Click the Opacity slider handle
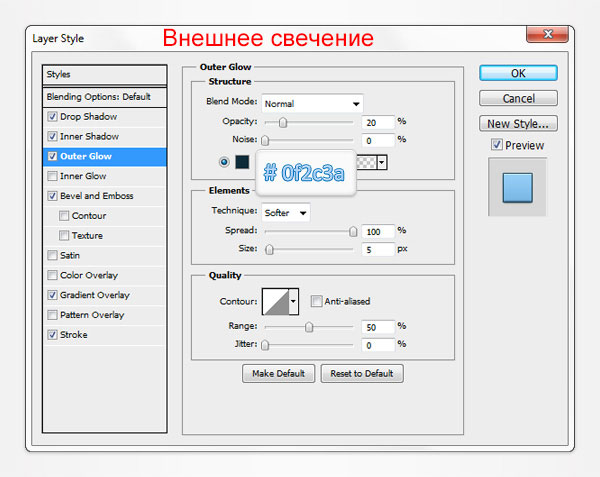 (x=283, y=122)
